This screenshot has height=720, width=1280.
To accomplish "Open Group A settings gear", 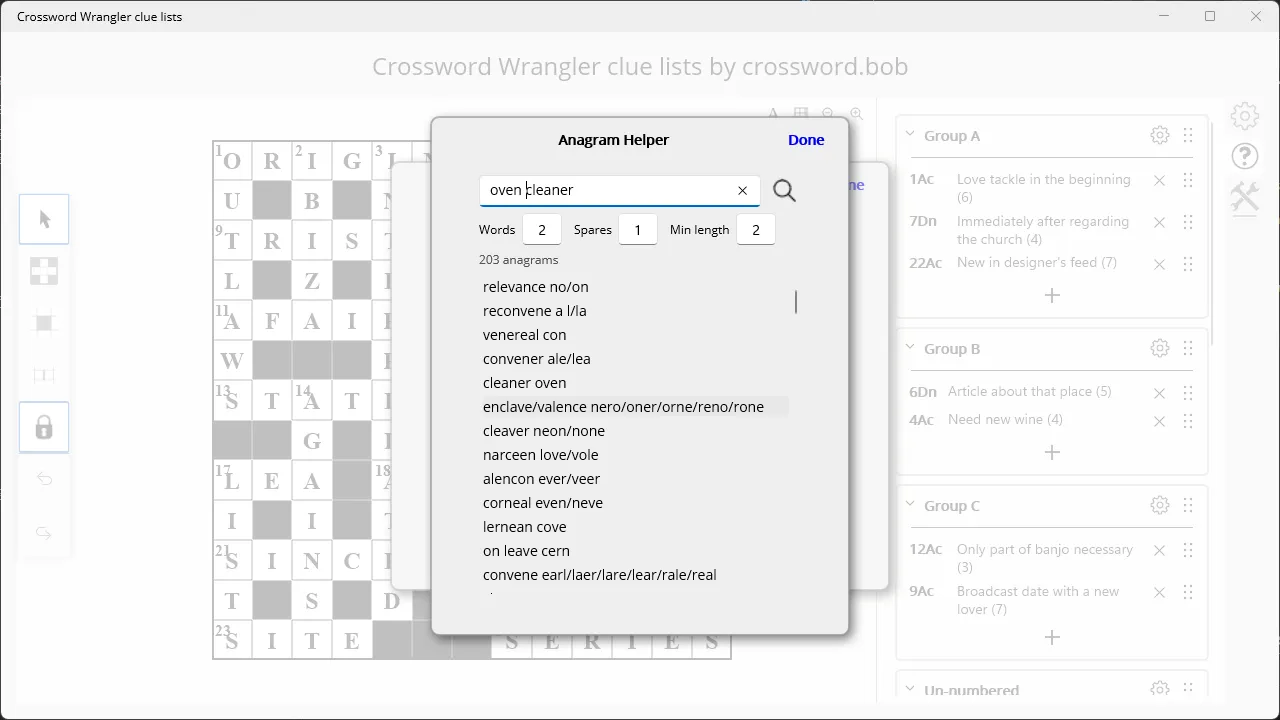I will click(1160, 135).
